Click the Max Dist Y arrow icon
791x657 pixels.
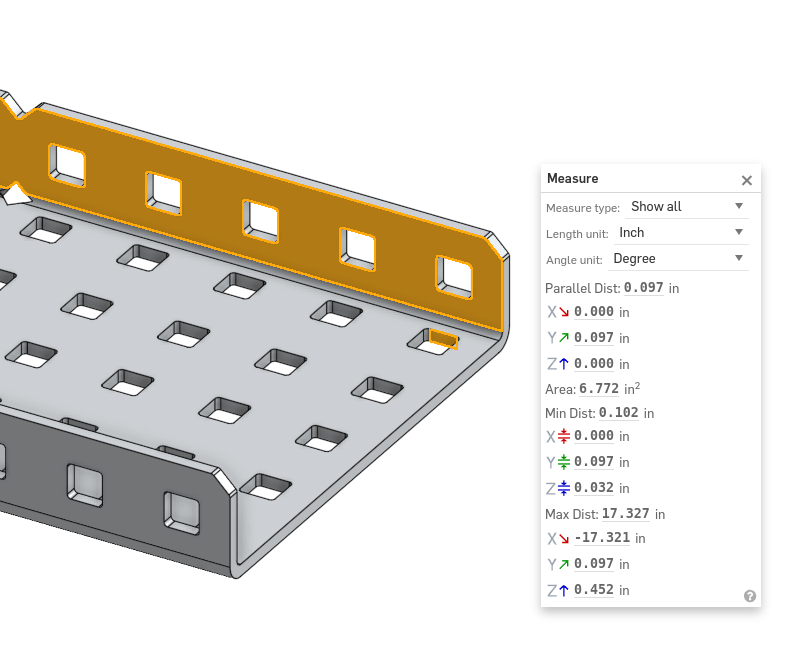[564, 564]
